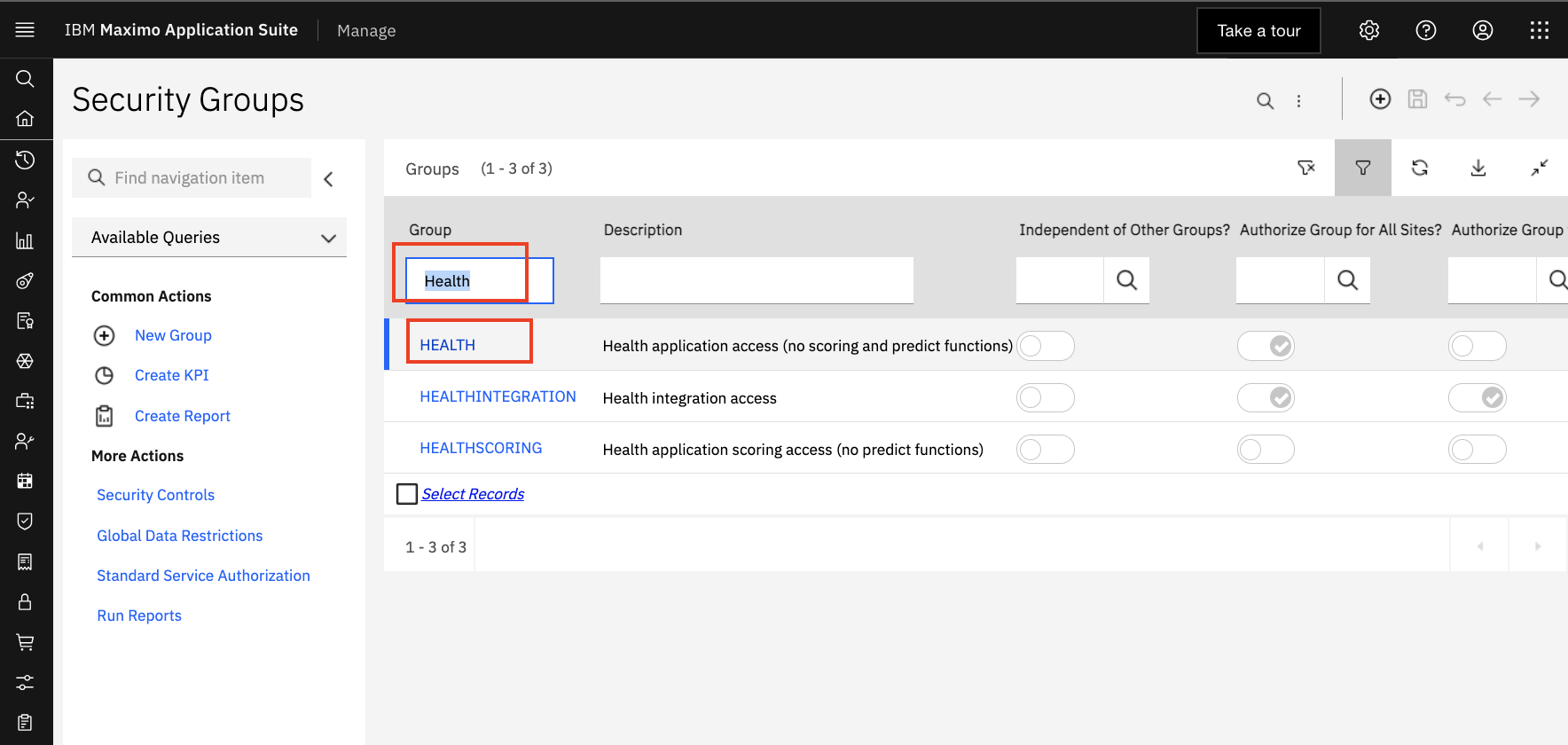1568x745 pixels.
Task: Open the shield sidebar icon
Action: pos(25,521)
